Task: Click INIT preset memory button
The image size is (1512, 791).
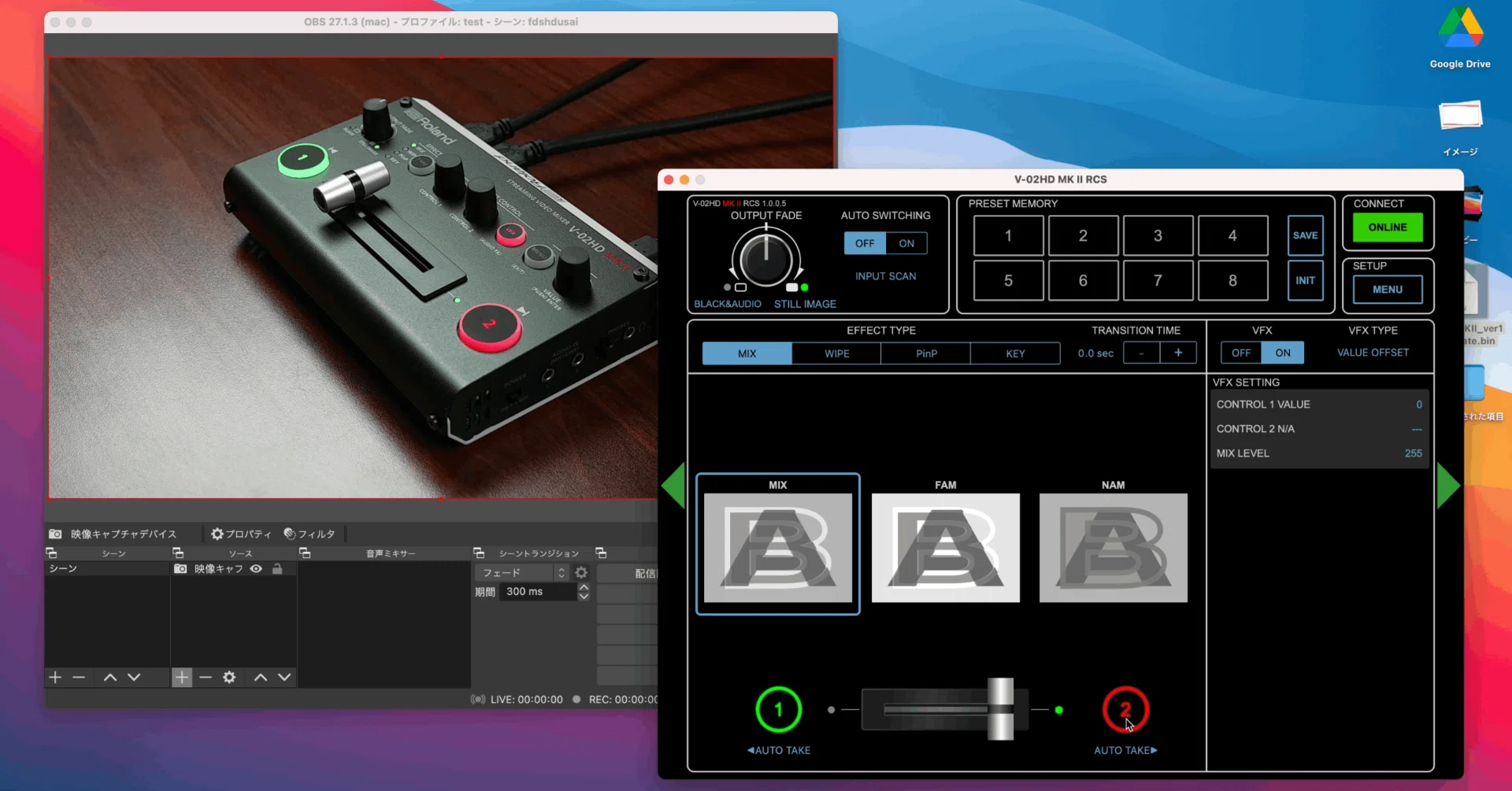Action: (1305, 280)
